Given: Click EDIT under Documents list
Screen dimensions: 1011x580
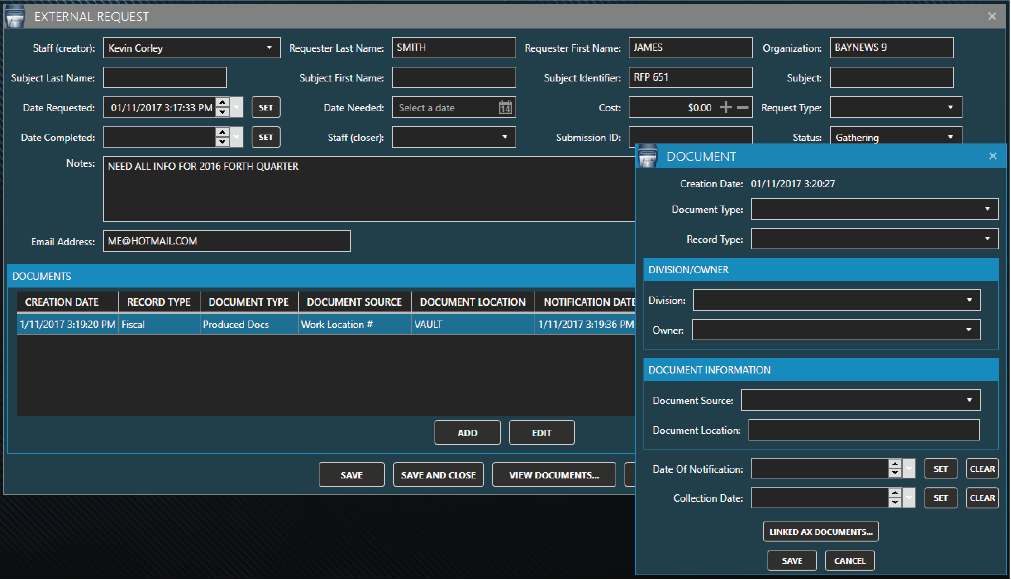Looking at the screenshot, I should pyautogui.click(x=542, y=432).
